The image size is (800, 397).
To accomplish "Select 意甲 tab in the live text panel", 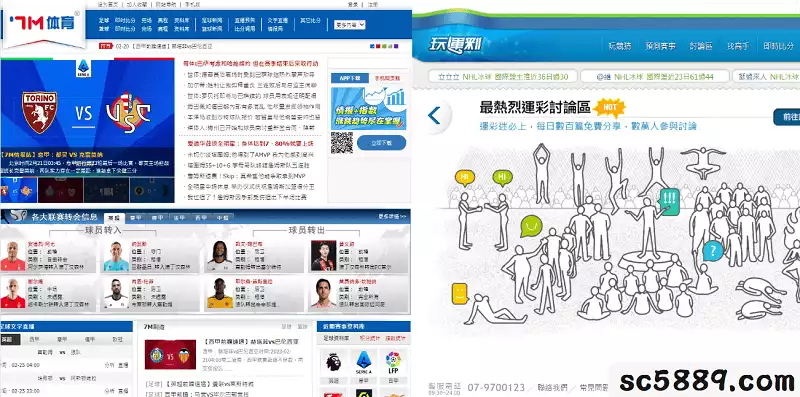I will 62,339.
